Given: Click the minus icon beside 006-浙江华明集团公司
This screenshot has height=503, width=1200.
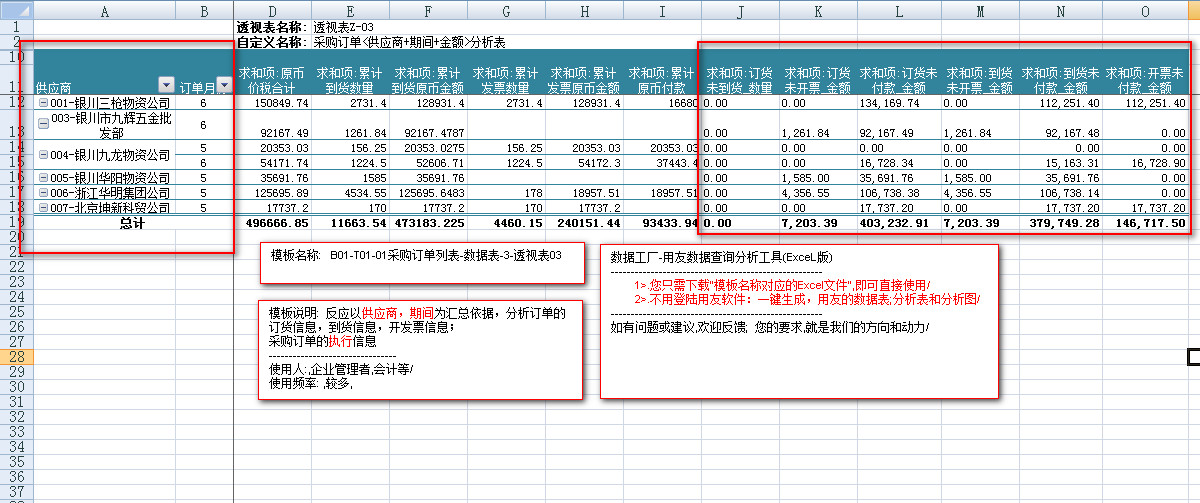Looking at the screenshot, I should (42, 193).
